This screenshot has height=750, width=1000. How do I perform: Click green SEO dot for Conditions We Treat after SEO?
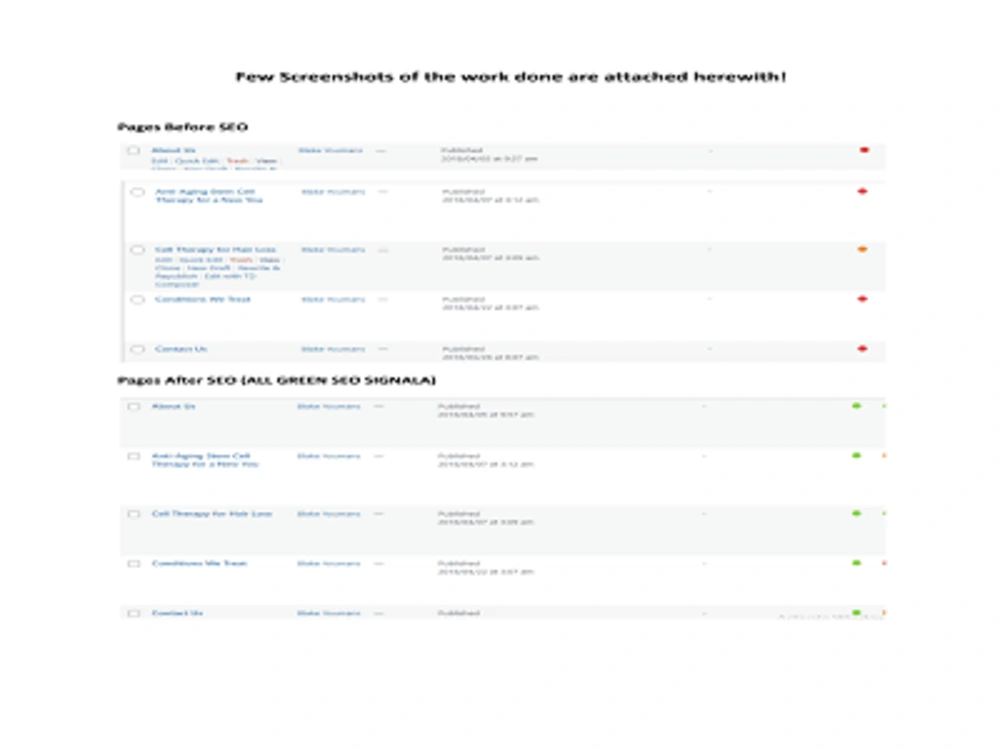(x=857, y=563)
